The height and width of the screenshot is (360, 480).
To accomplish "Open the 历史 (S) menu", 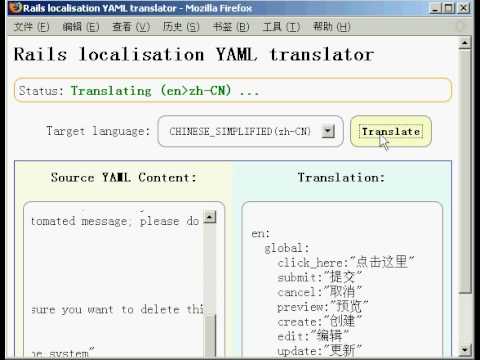I will tap(181, 27).
